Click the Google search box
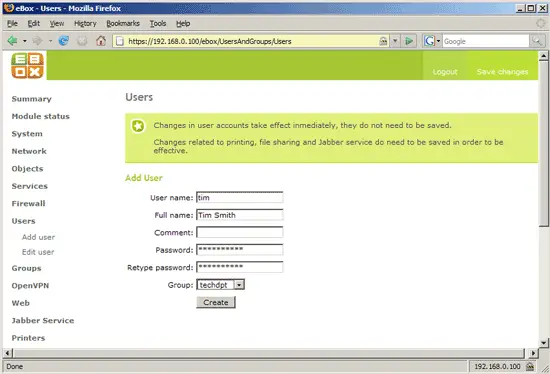This screenshot has height=374, width=550. (x=485, y=41)
